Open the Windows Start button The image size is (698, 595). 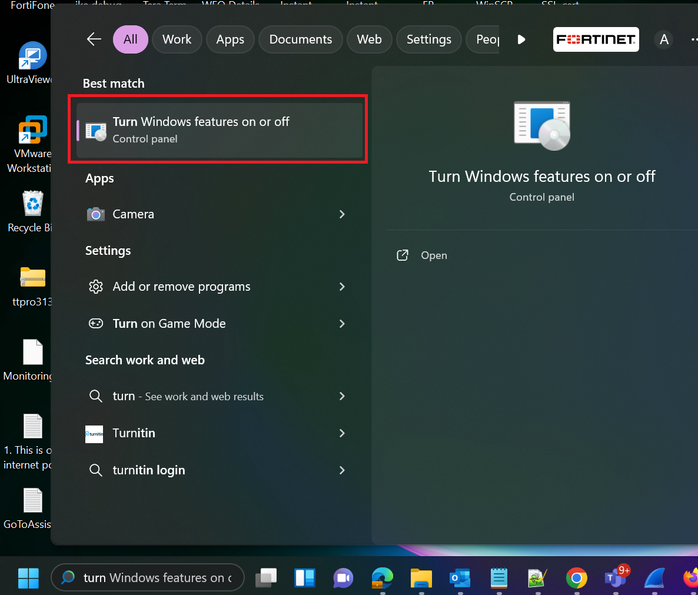(x=28, y=578)
